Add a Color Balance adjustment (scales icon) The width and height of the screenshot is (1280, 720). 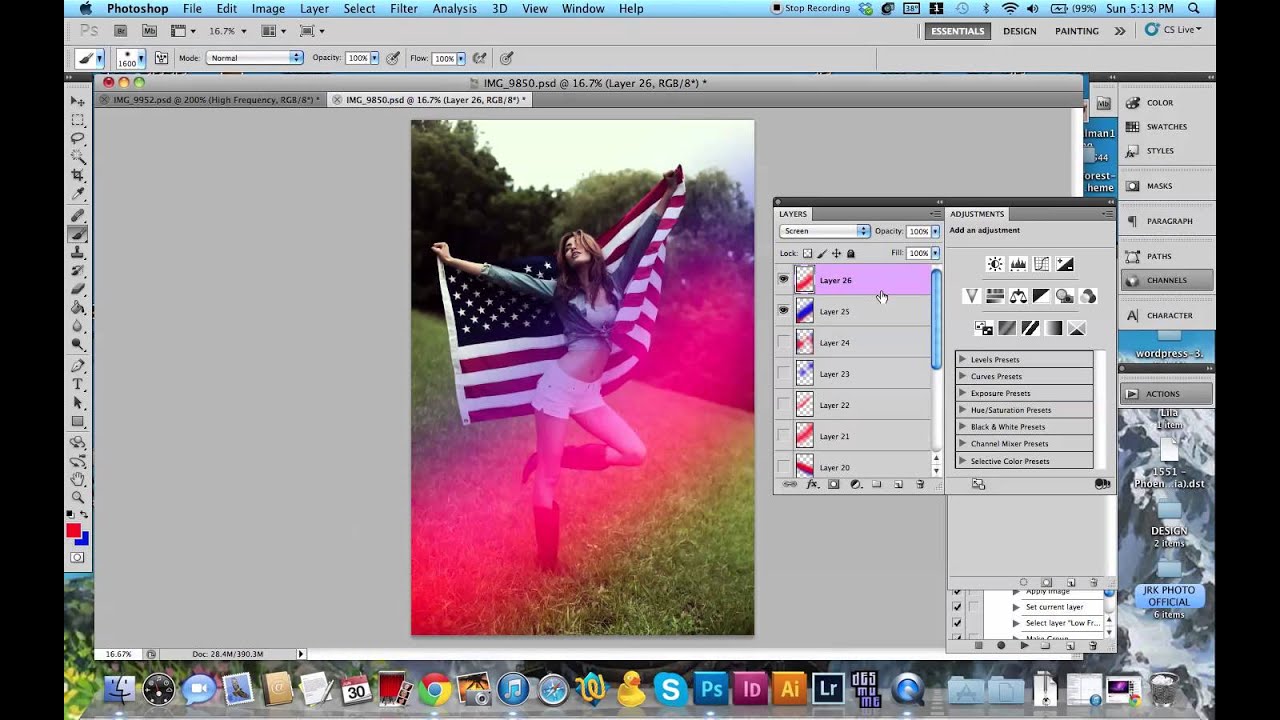[1018, 296]
